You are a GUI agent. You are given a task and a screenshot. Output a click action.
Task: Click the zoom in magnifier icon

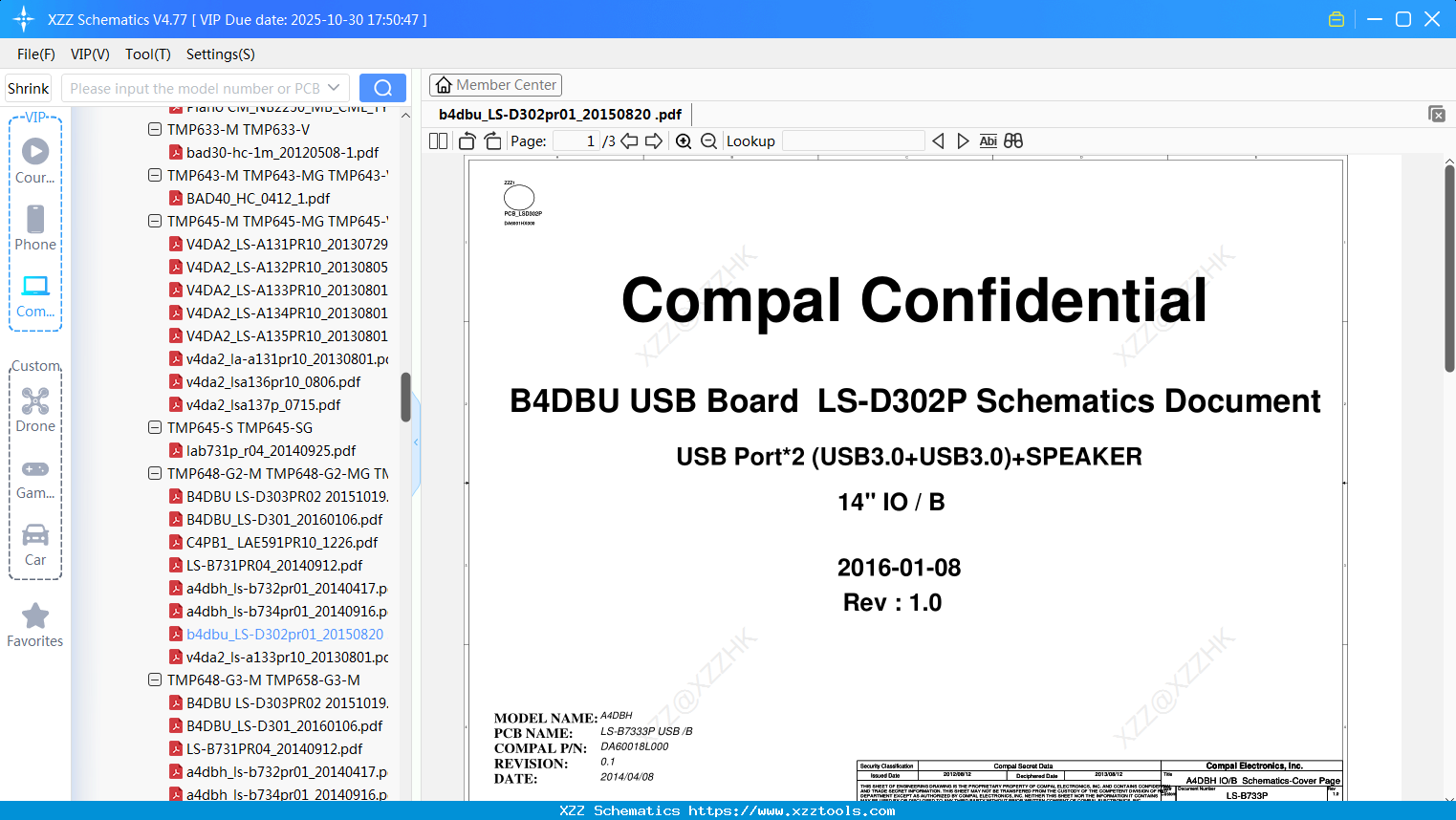tap(684, 141)
